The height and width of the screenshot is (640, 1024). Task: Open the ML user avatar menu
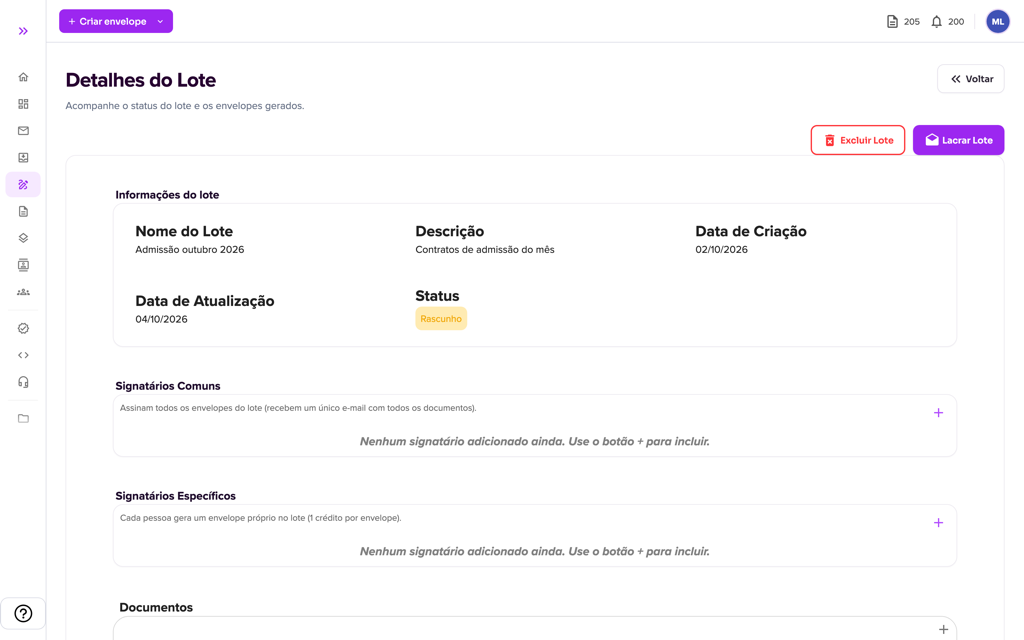[997, 22]
